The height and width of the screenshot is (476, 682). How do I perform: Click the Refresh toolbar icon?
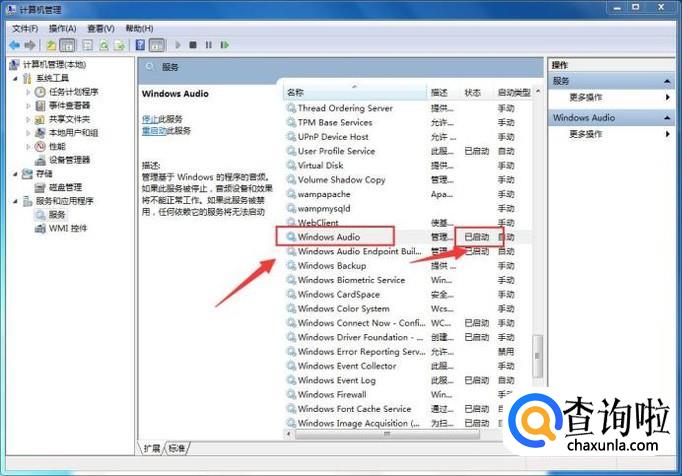104,45
